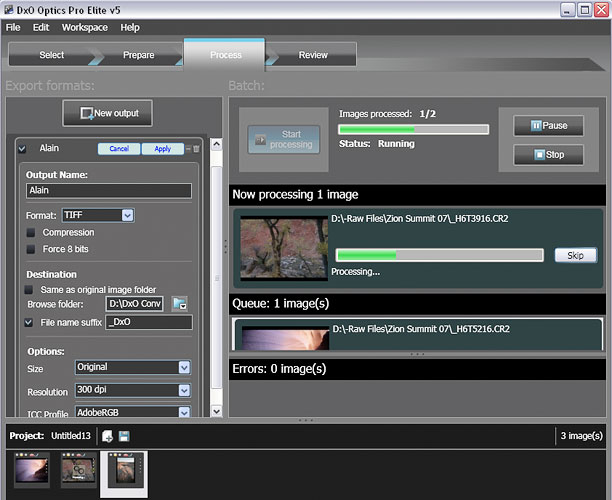Pause the batch processing
Screen dimensions: 612x500
coord(549,126)
